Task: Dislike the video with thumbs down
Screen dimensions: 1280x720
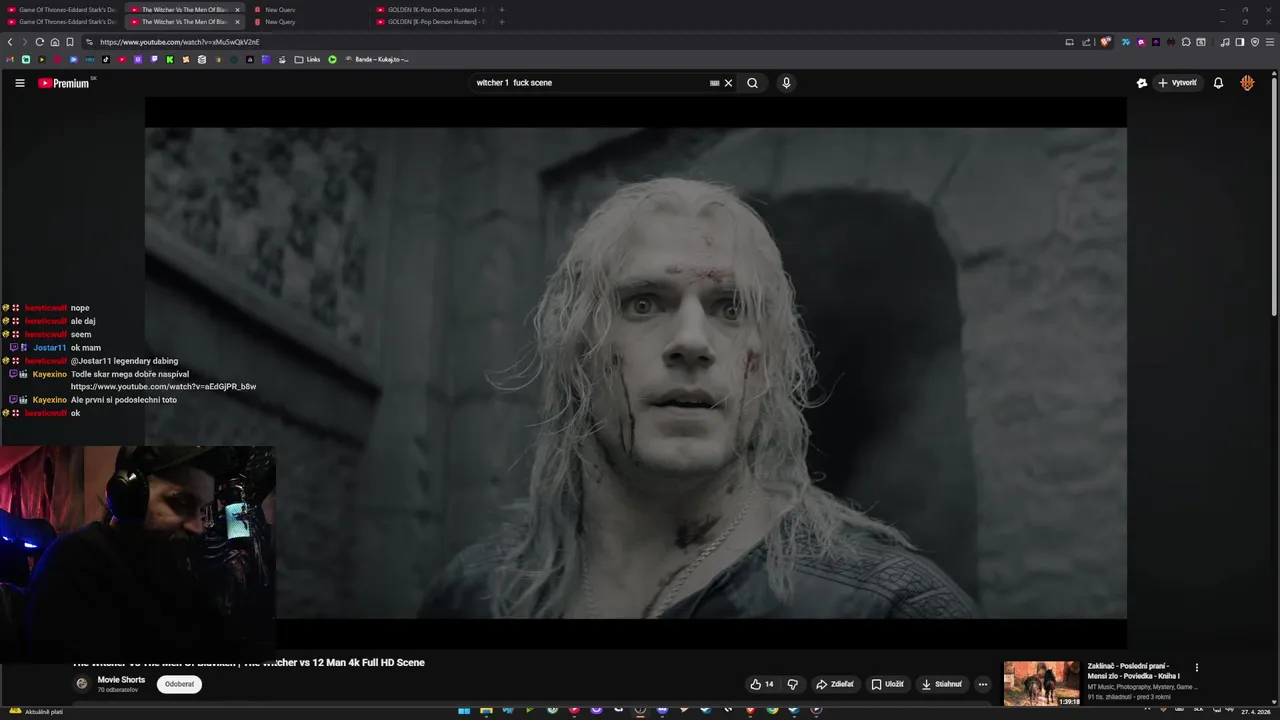Action: (x=793, y=684)
